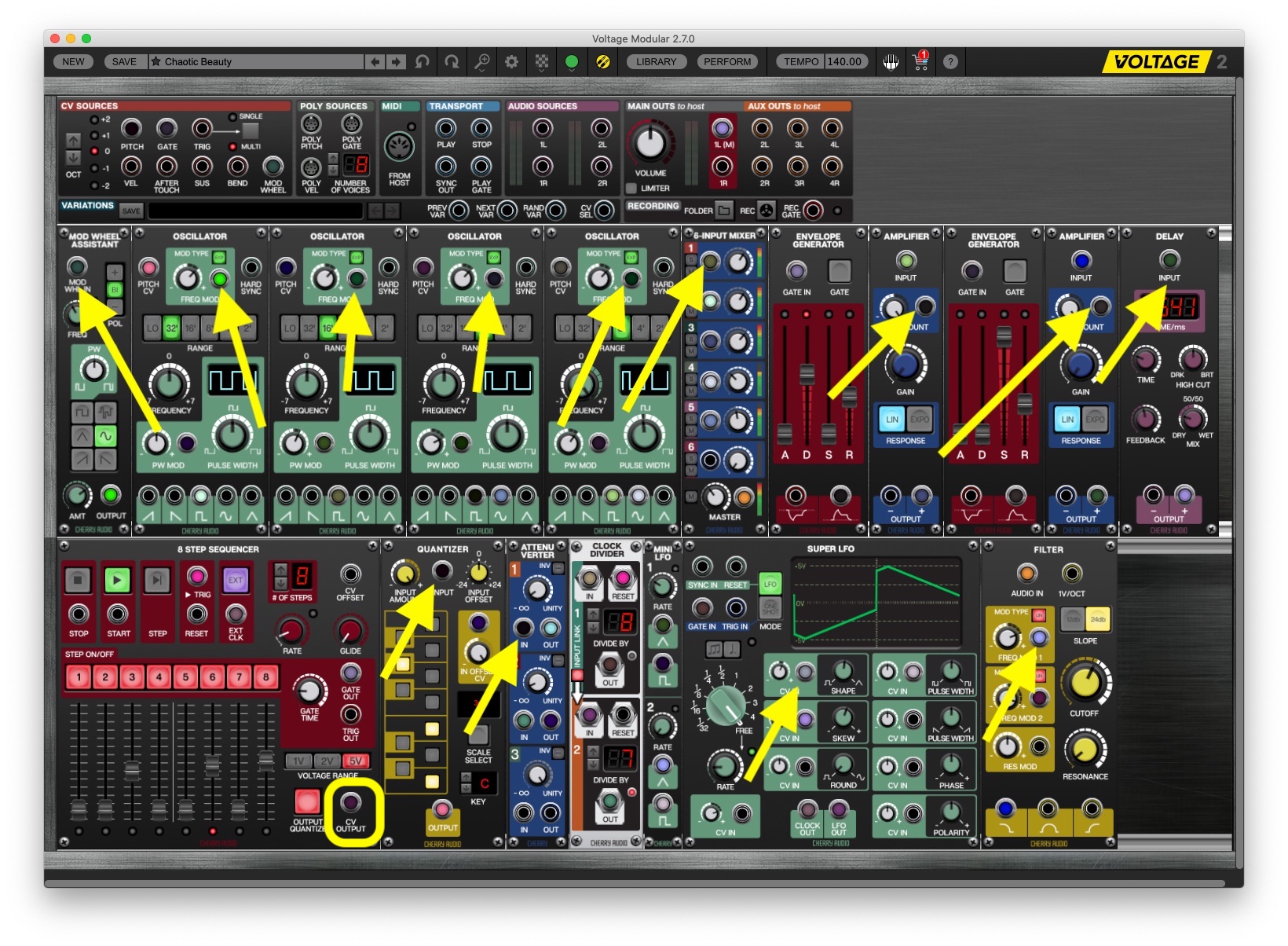The height and width of the screenshot is (946, 1288).
Task: Click the CV OUTPUT jack on 8 Step Sequencer
Action: point(350,802)
